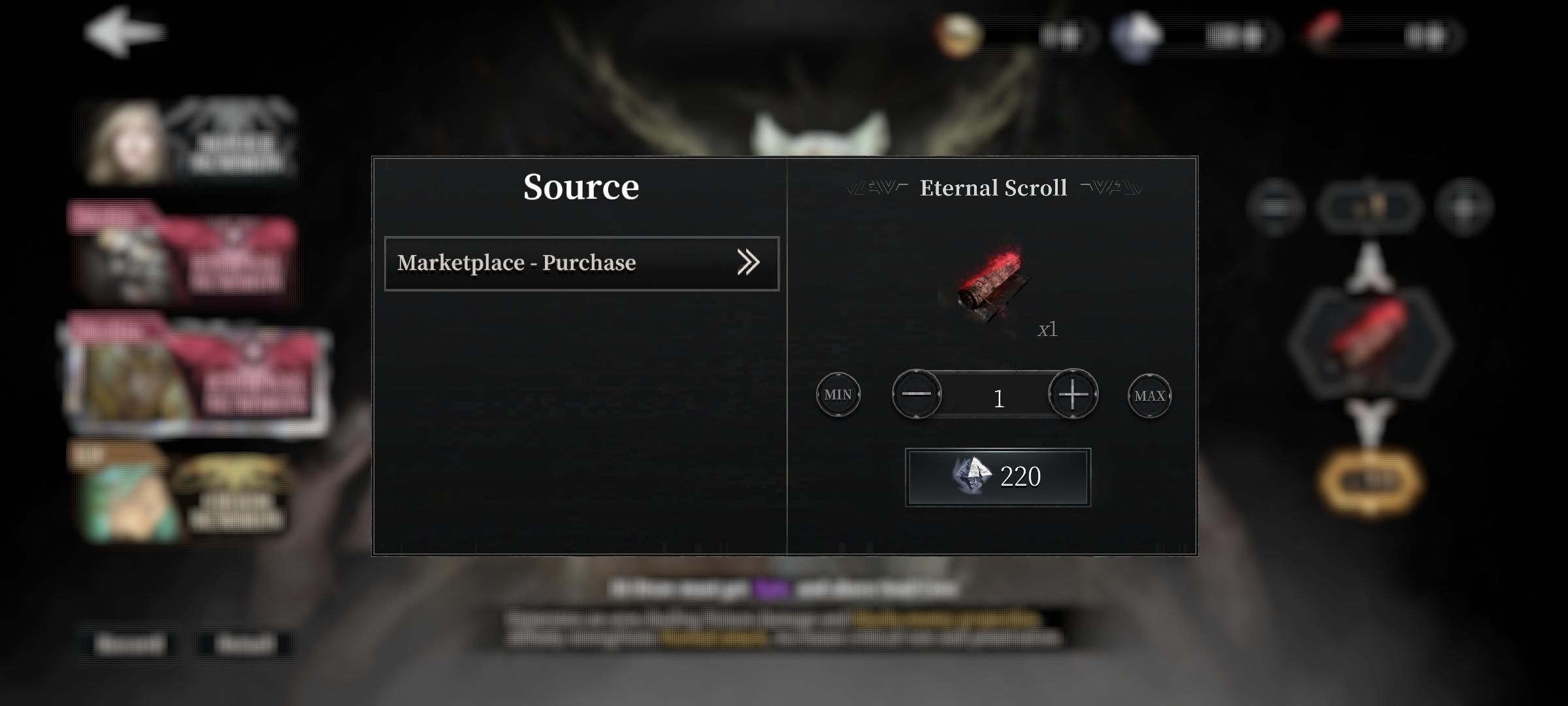Tap the red scroll currency in top bar
1568x706 pixels.
tap(1321, 33)
